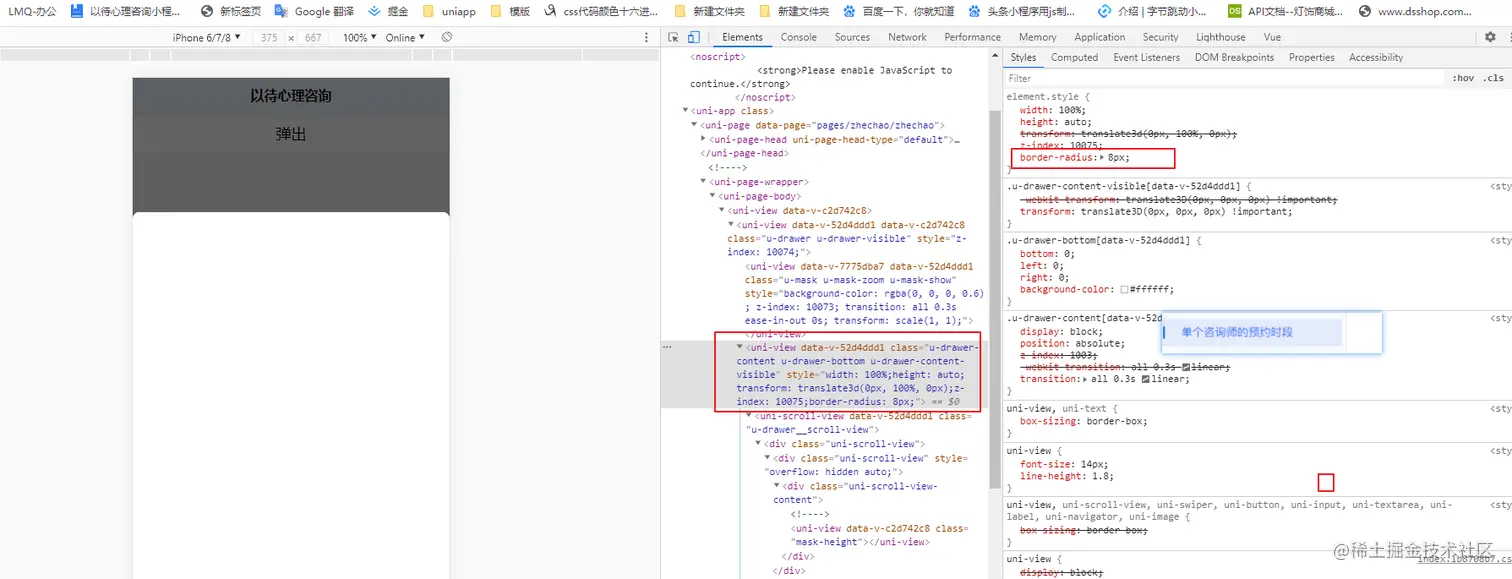
Task: Switch to the Vue tab
Action: (1272, 37)
